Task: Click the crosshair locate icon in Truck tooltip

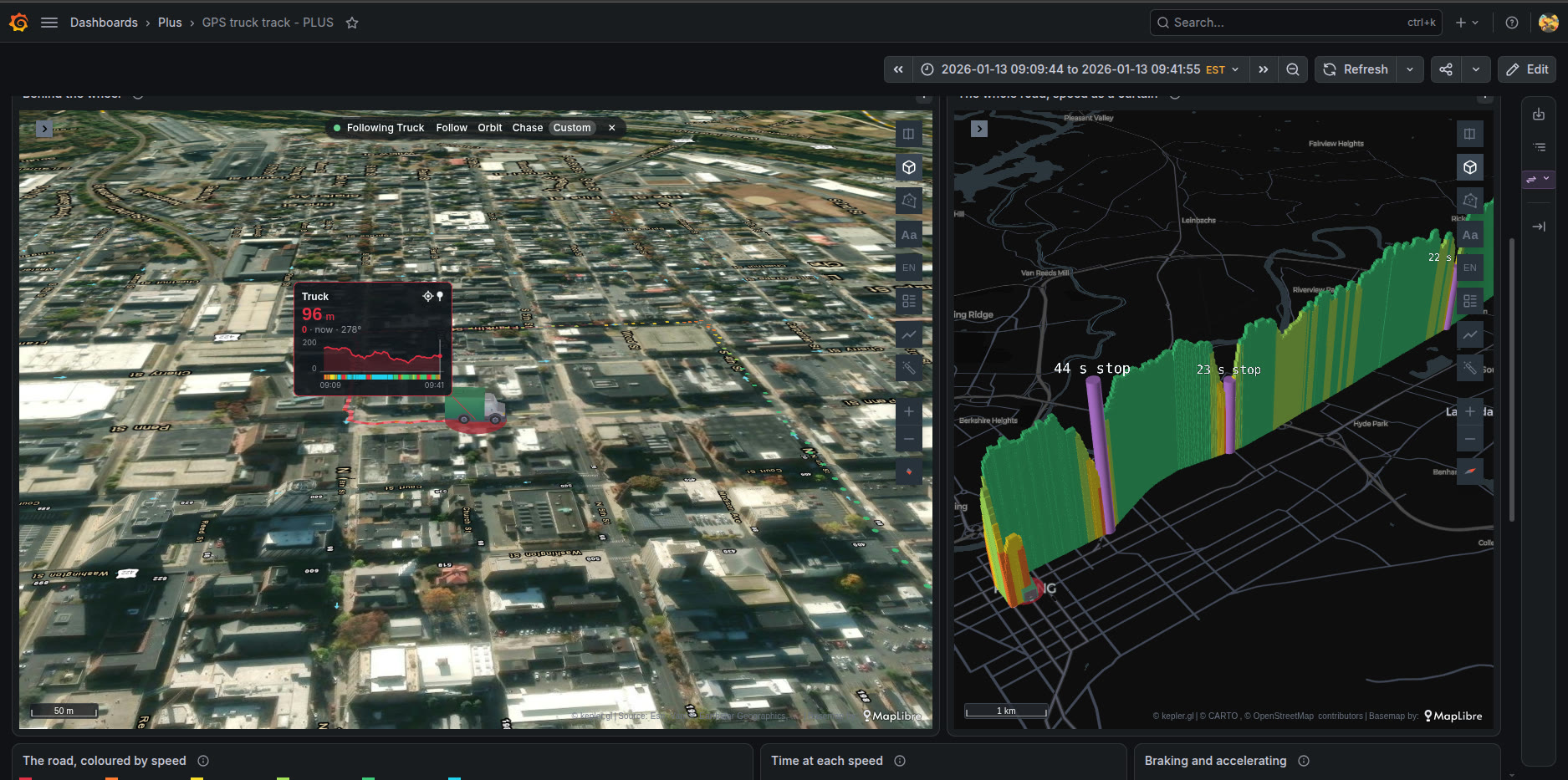Action: [x=427, y=296]
